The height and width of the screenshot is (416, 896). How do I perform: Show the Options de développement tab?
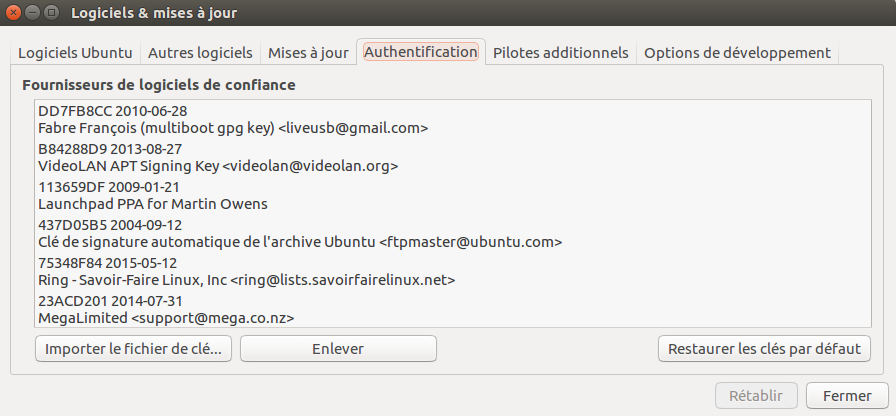pyautogui.click(x=737, y=53)
